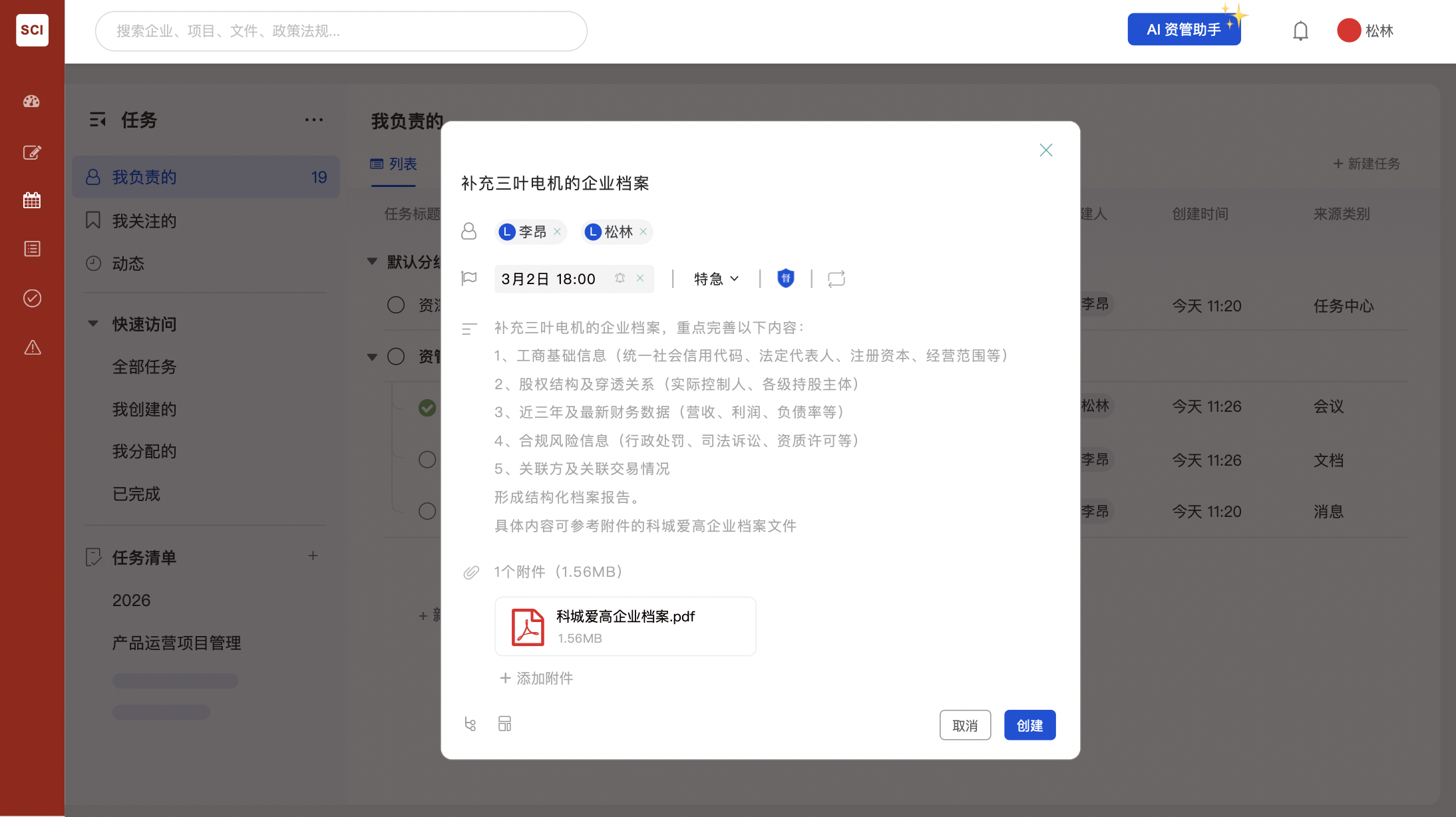Switch to the 列表 view tab
This screenshot has width=1456, height=817.
coord(394,164)
